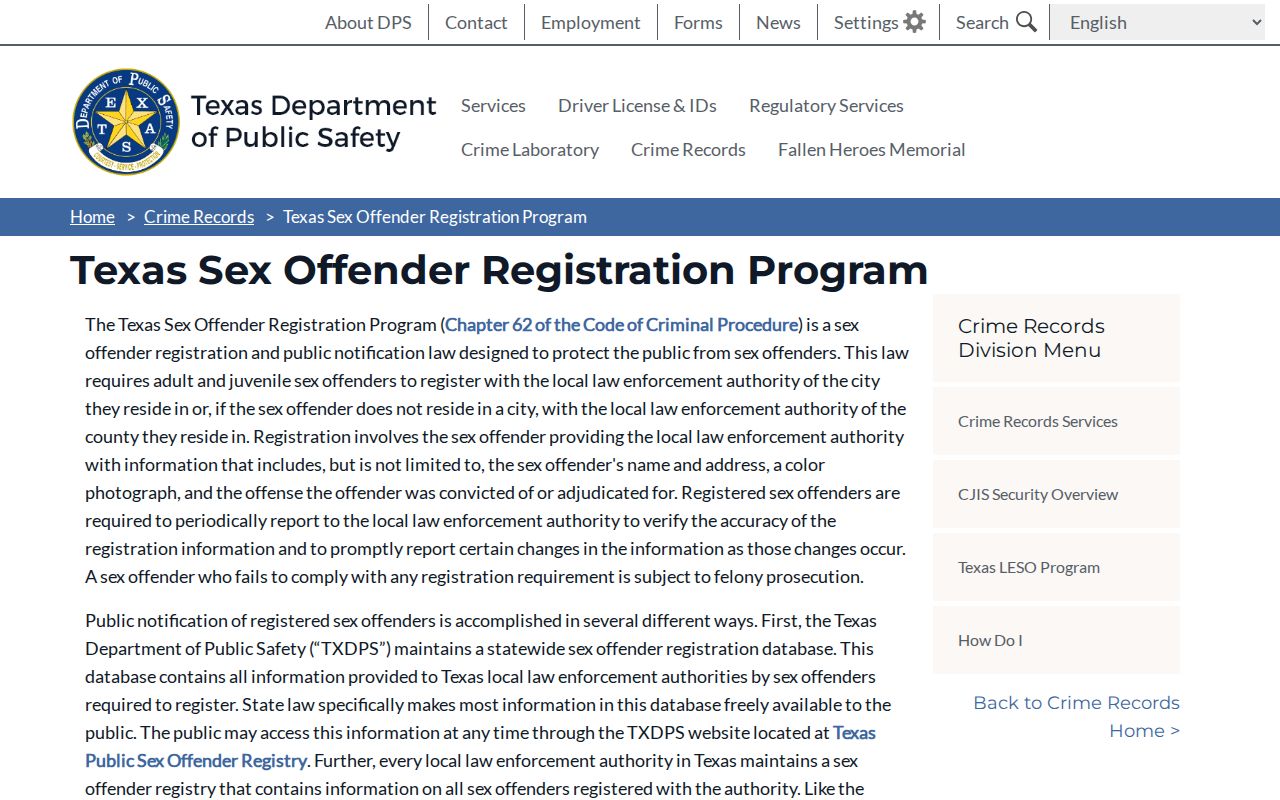Image resolution: width=1280 pixels, height=800 pixels.
Task: Select How Do I in sidebar
Action: [1056, 640]
